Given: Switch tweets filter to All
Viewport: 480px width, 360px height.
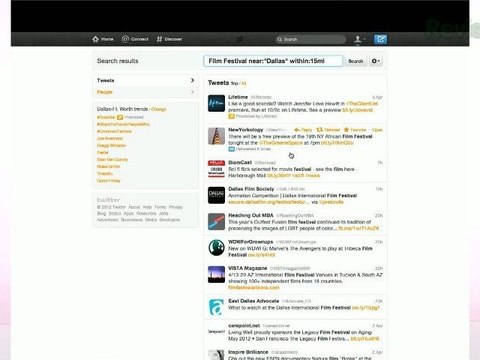Looking at the screenshot, I should (x=244, y=83).
